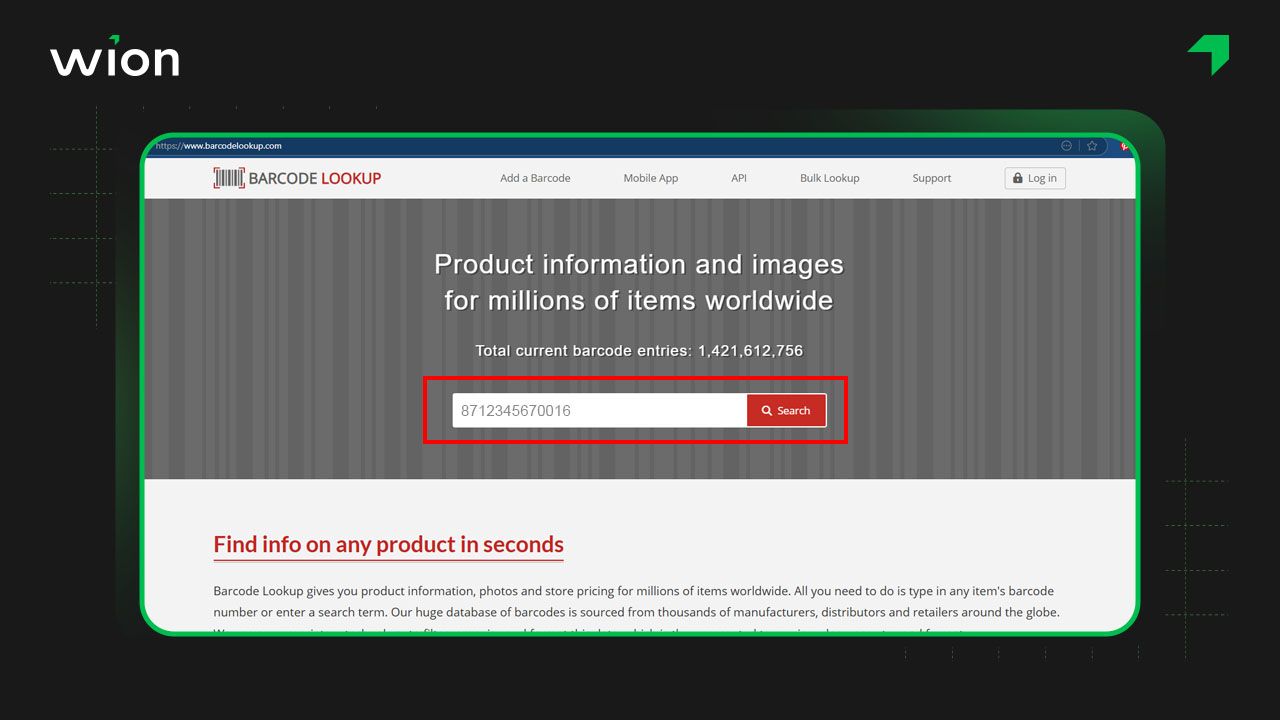1280x720 pixels.
Task: Open the ellipsis menu icon in the address bar
Action: (1066, 145)
